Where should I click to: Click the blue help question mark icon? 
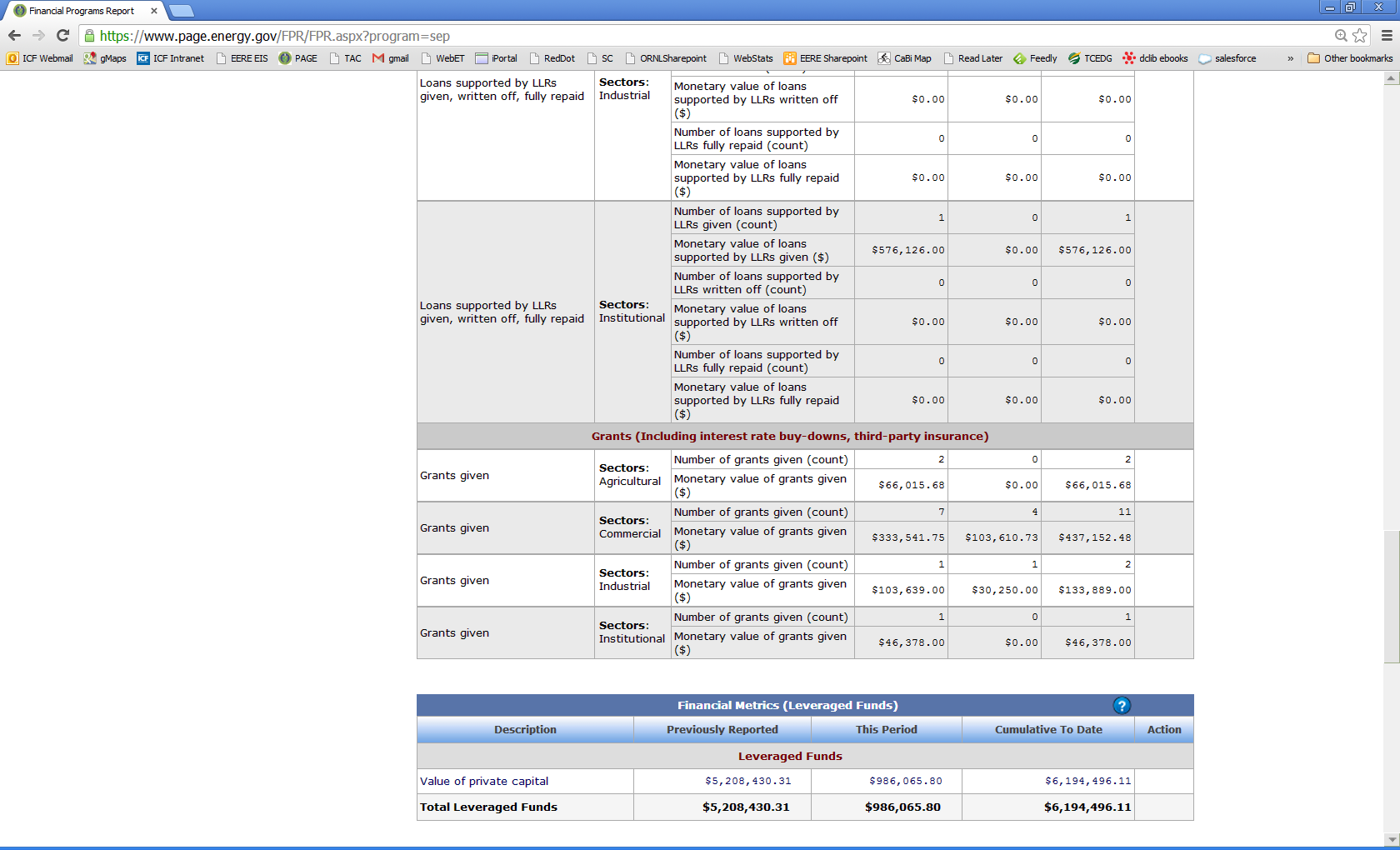pos(1122,706)
